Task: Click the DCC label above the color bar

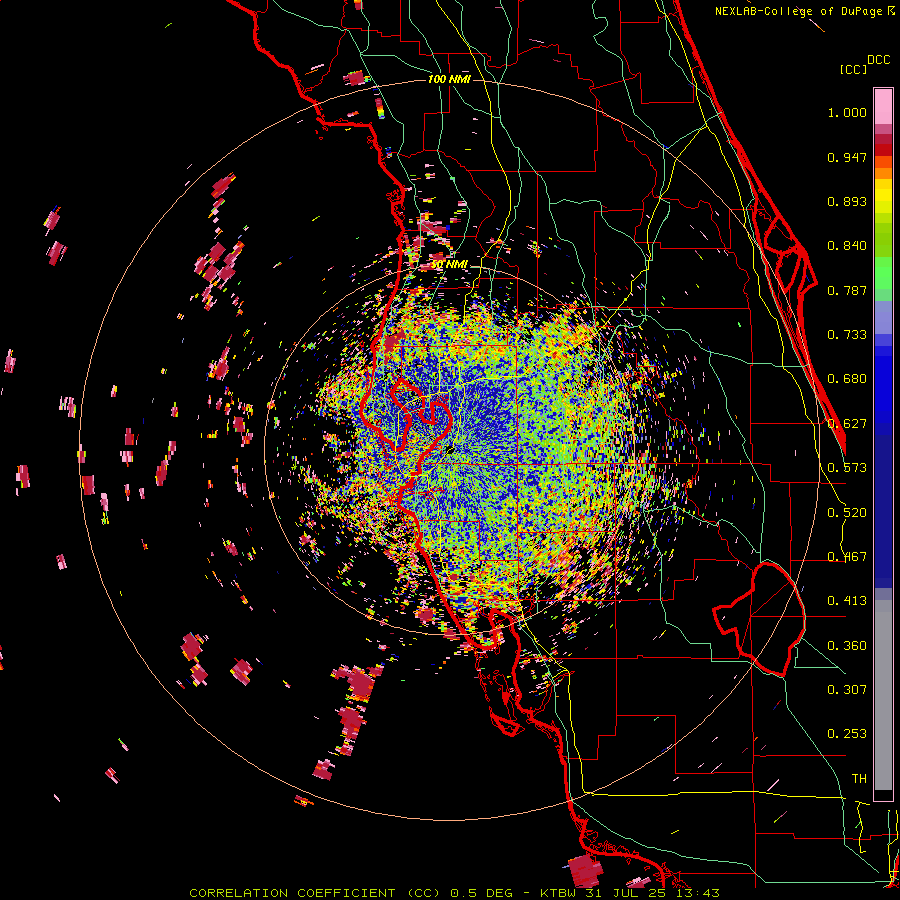Action: tap(878, 60)
